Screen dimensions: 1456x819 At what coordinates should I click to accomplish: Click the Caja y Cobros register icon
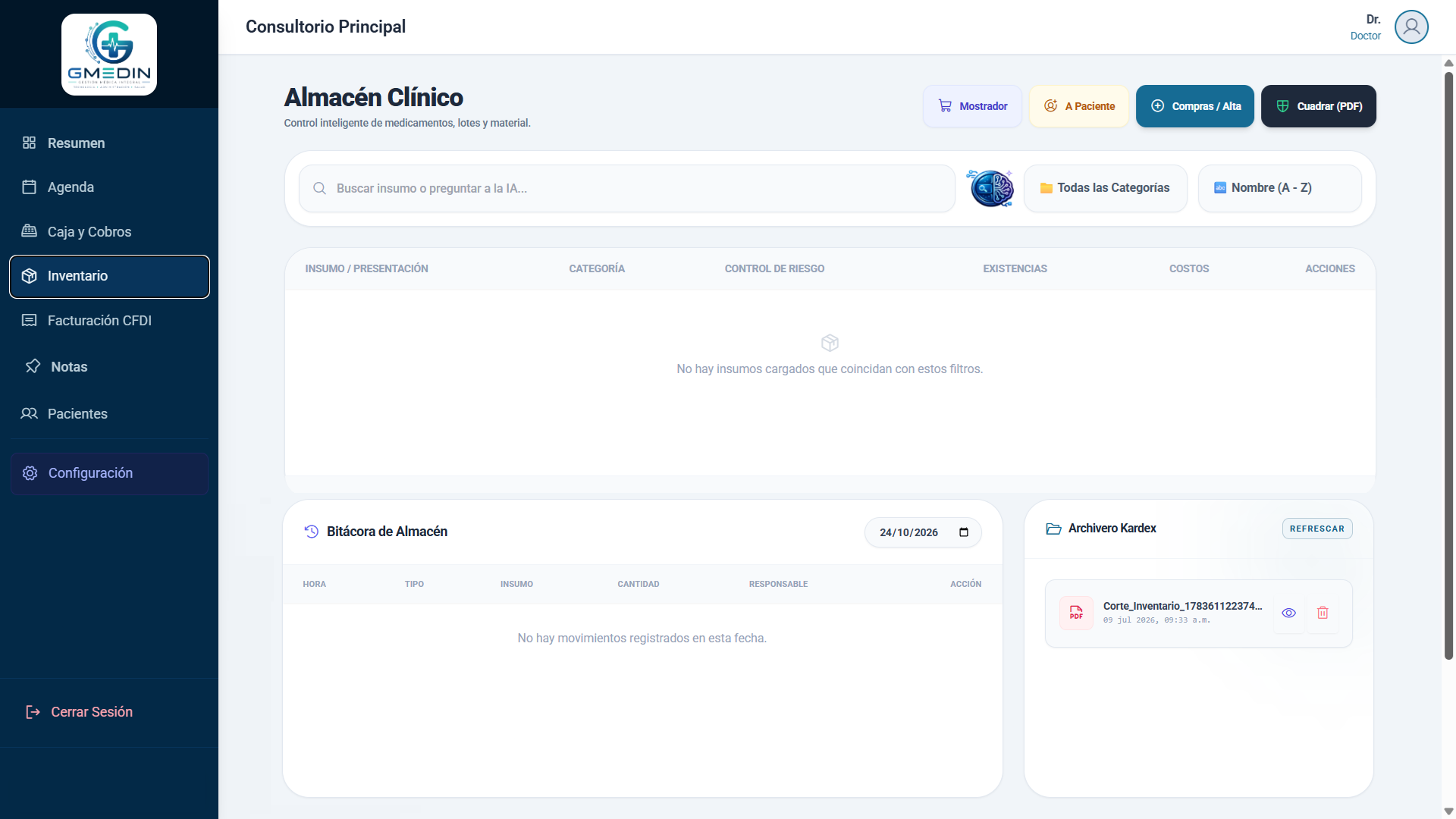coord(29,231)
